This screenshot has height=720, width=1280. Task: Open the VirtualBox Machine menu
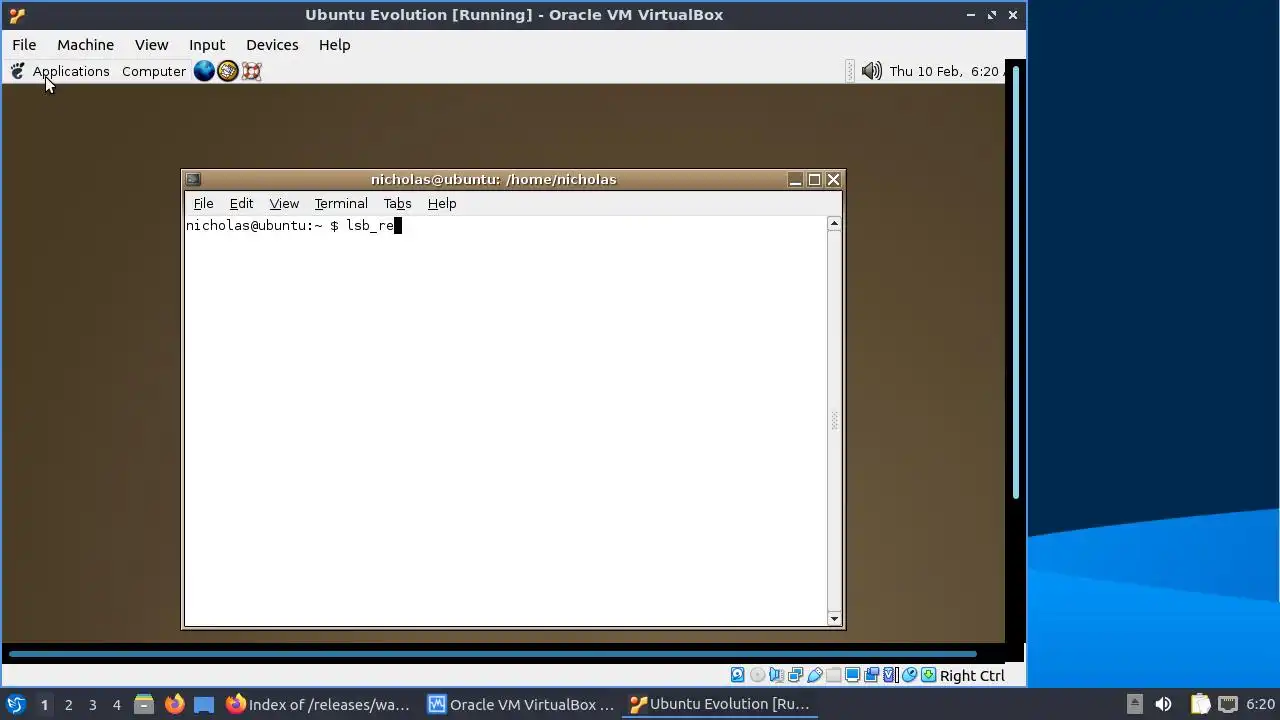click(85, 45)
